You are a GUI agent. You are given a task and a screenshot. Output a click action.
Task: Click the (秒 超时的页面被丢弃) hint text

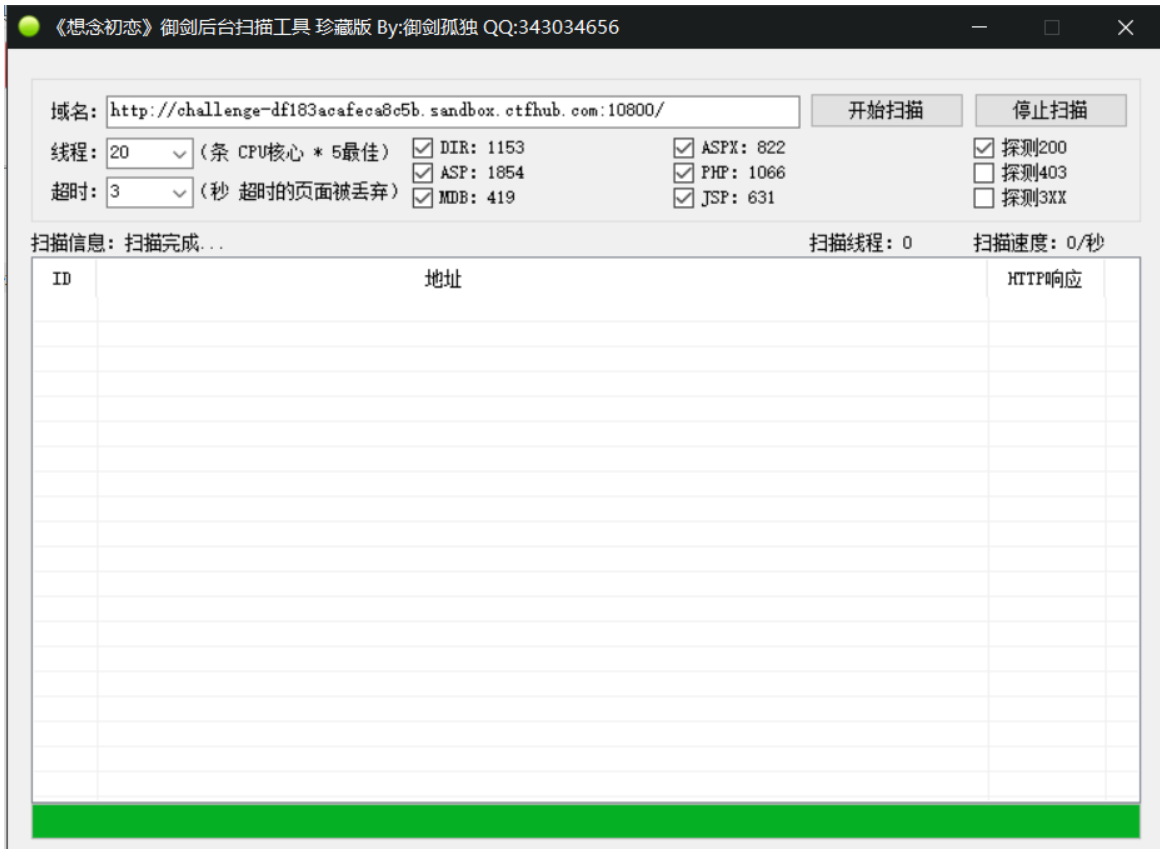pyautogui.click(x=300, y=192)
